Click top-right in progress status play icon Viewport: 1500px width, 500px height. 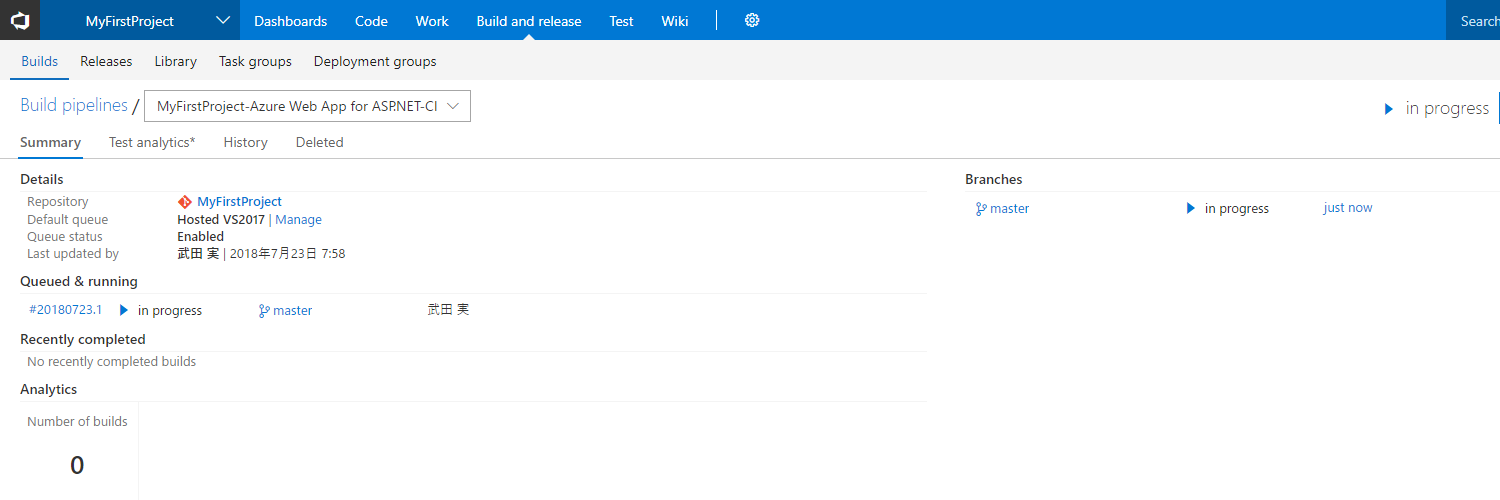[1389, 109]
